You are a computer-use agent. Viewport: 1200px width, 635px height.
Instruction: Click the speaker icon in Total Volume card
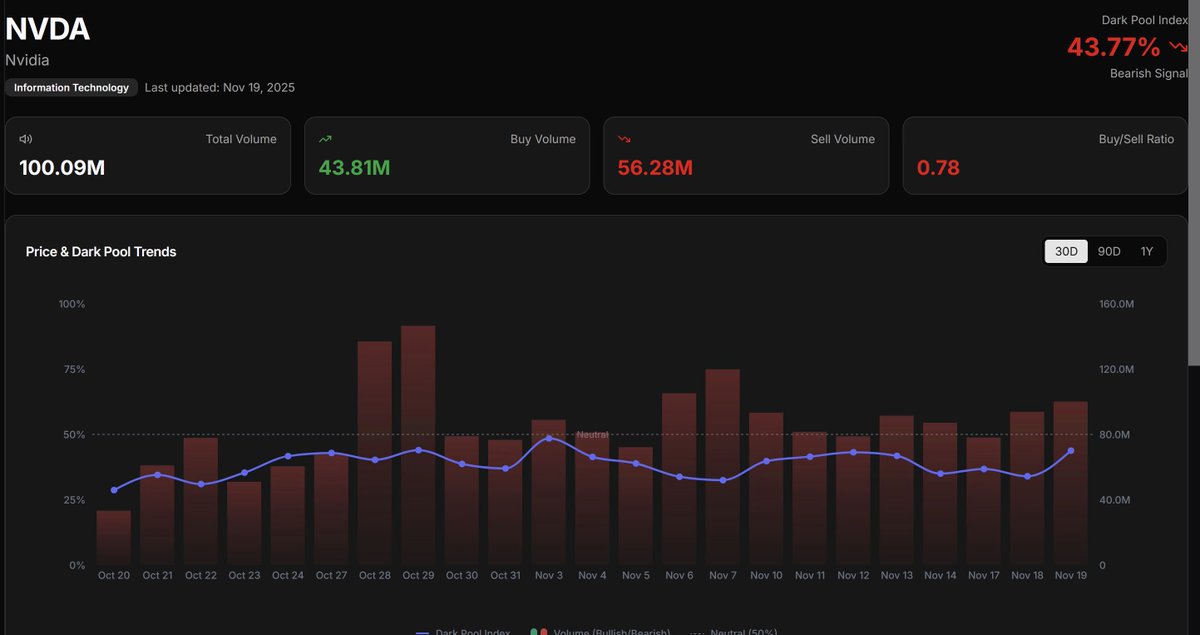[x=25, y=139]
